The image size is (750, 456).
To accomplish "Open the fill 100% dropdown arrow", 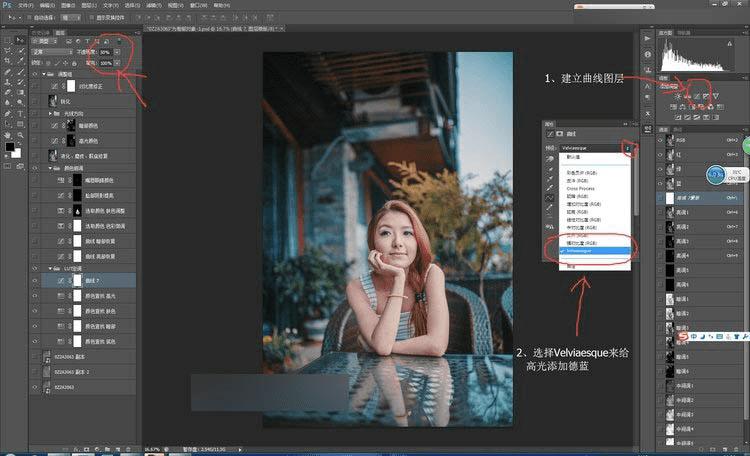I will 117,63.
